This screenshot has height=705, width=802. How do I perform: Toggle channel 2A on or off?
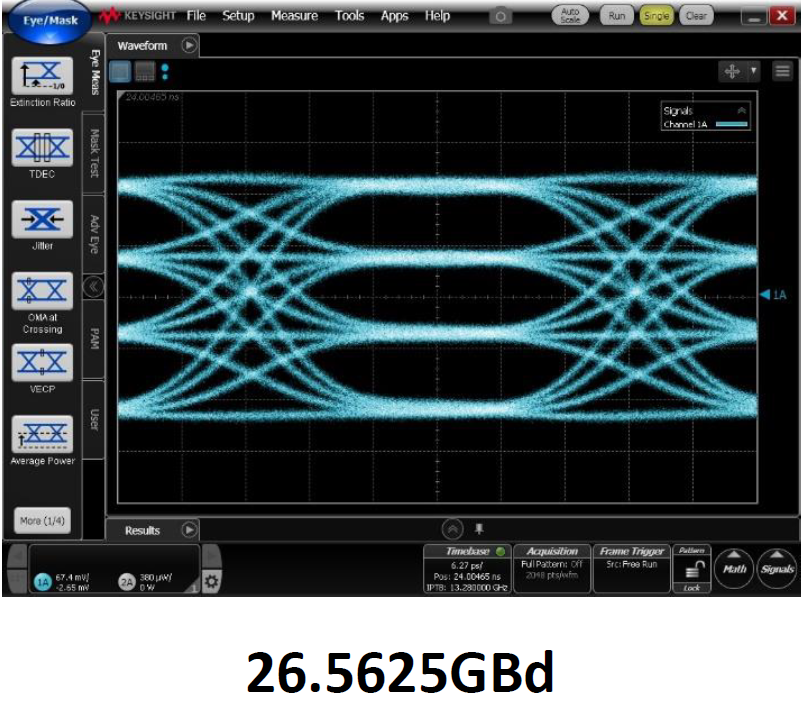tap(127, 582)
